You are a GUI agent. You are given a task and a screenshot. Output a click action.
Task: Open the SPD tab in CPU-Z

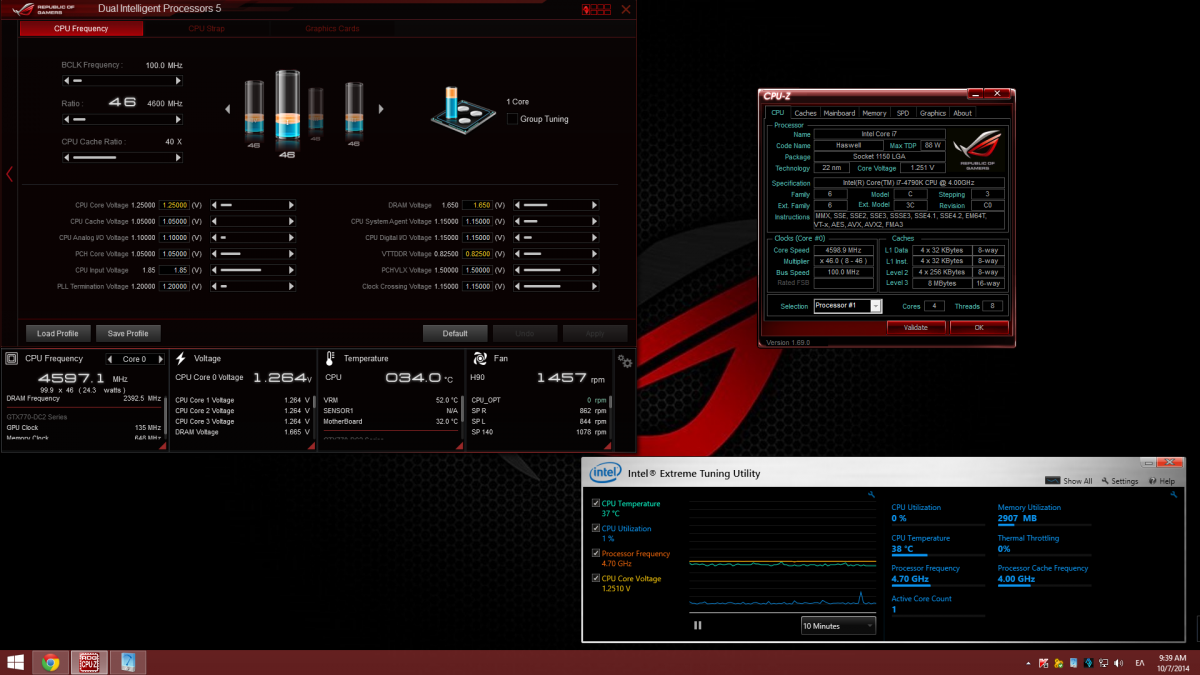point(903,113)
